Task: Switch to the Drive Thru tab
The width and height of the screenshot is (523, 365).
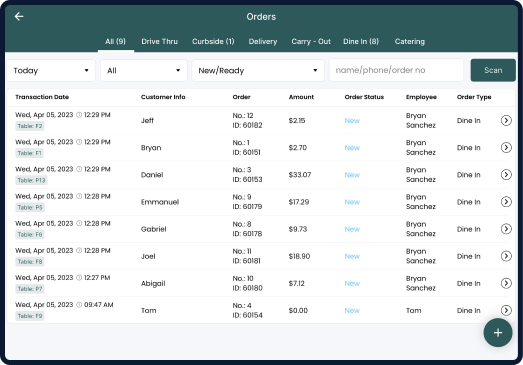Action: [159, 41]
